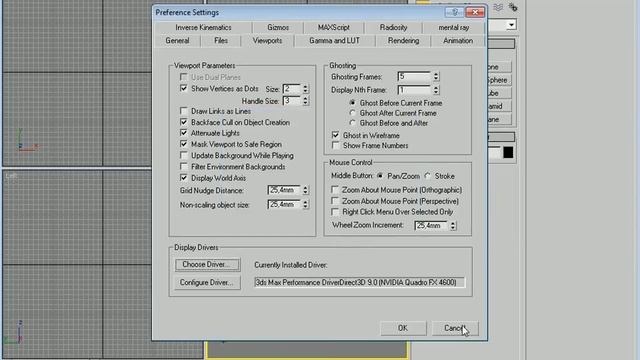This screenshot has width=640, height=360.
Task: Toggle Mask Viewport to Safe Region
Action: tap(184, 144)
